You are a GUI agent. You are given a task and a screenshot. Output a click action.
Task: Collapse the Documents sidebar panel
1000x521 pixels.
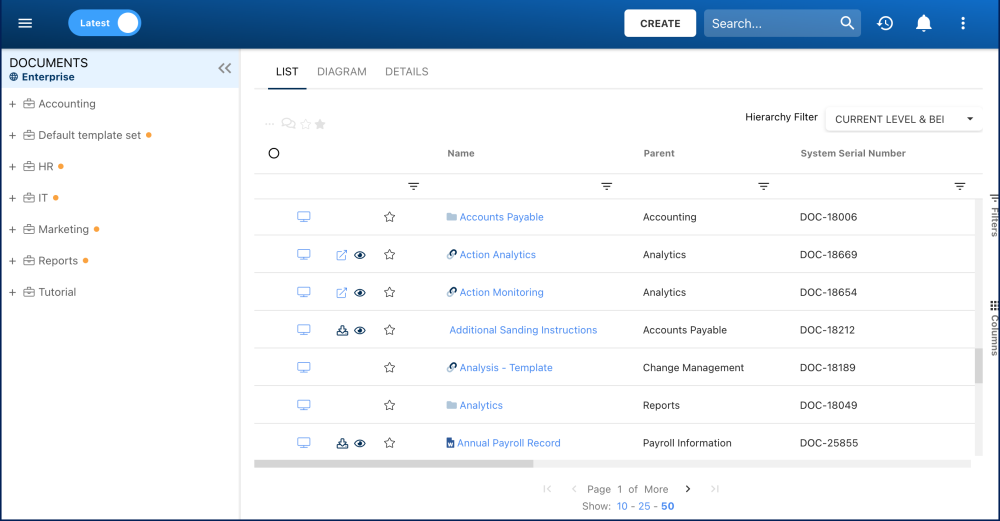[x=225, y=68]
